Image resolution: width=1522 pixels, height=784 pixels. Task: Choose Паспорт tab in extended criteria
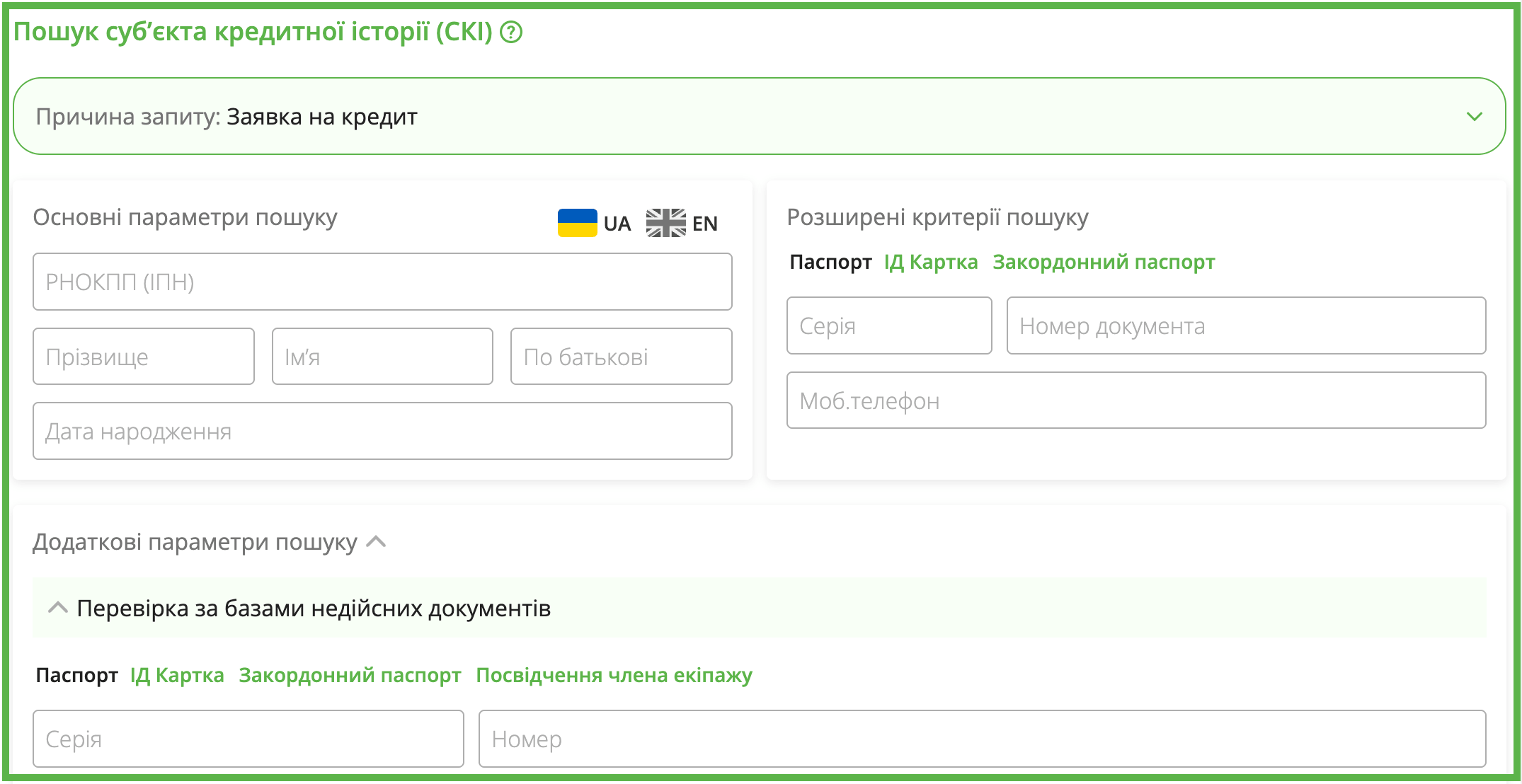point(830,262)
